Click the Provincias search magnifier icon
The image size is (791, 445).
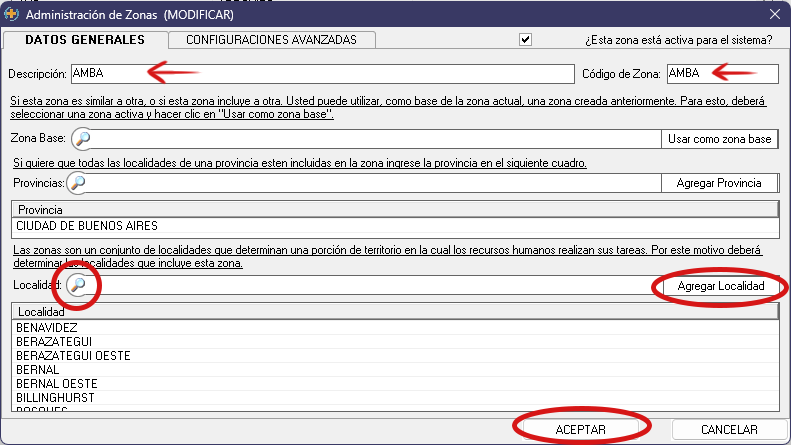coord(76,183)
